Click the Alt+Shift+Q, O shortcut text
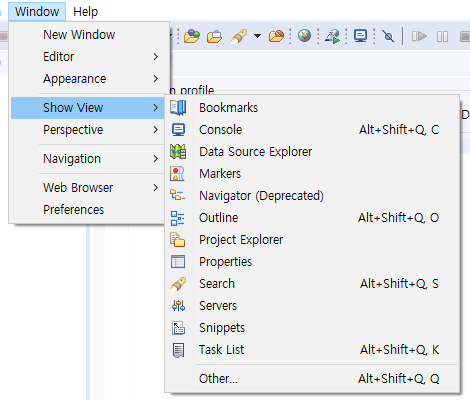Screen dimensions: 470x400 [x=399, y=218]
